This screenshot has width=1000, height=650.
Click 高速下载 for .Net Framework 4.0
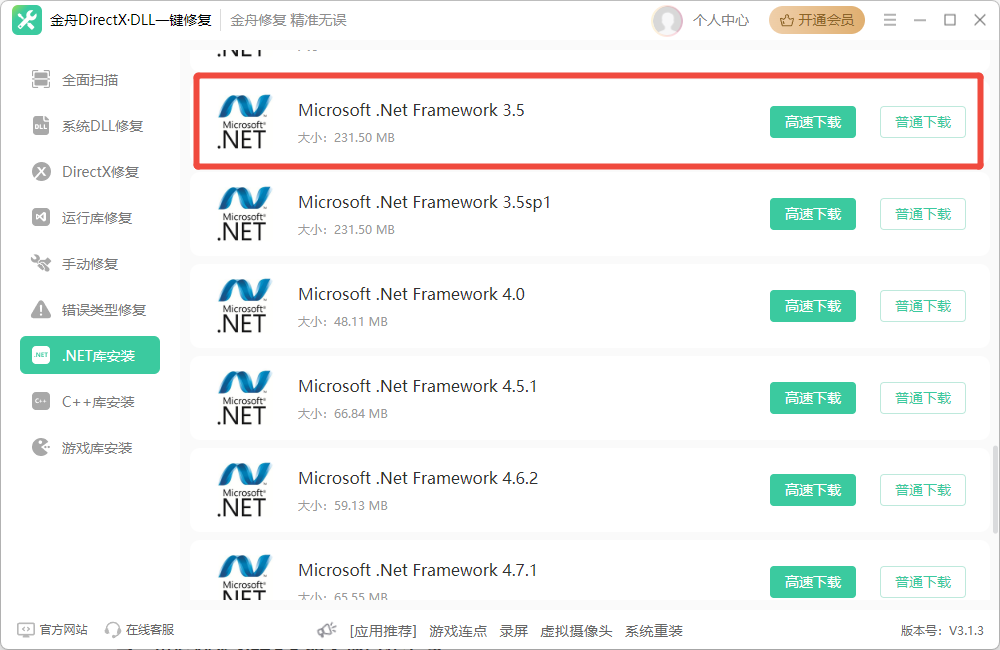812,306
